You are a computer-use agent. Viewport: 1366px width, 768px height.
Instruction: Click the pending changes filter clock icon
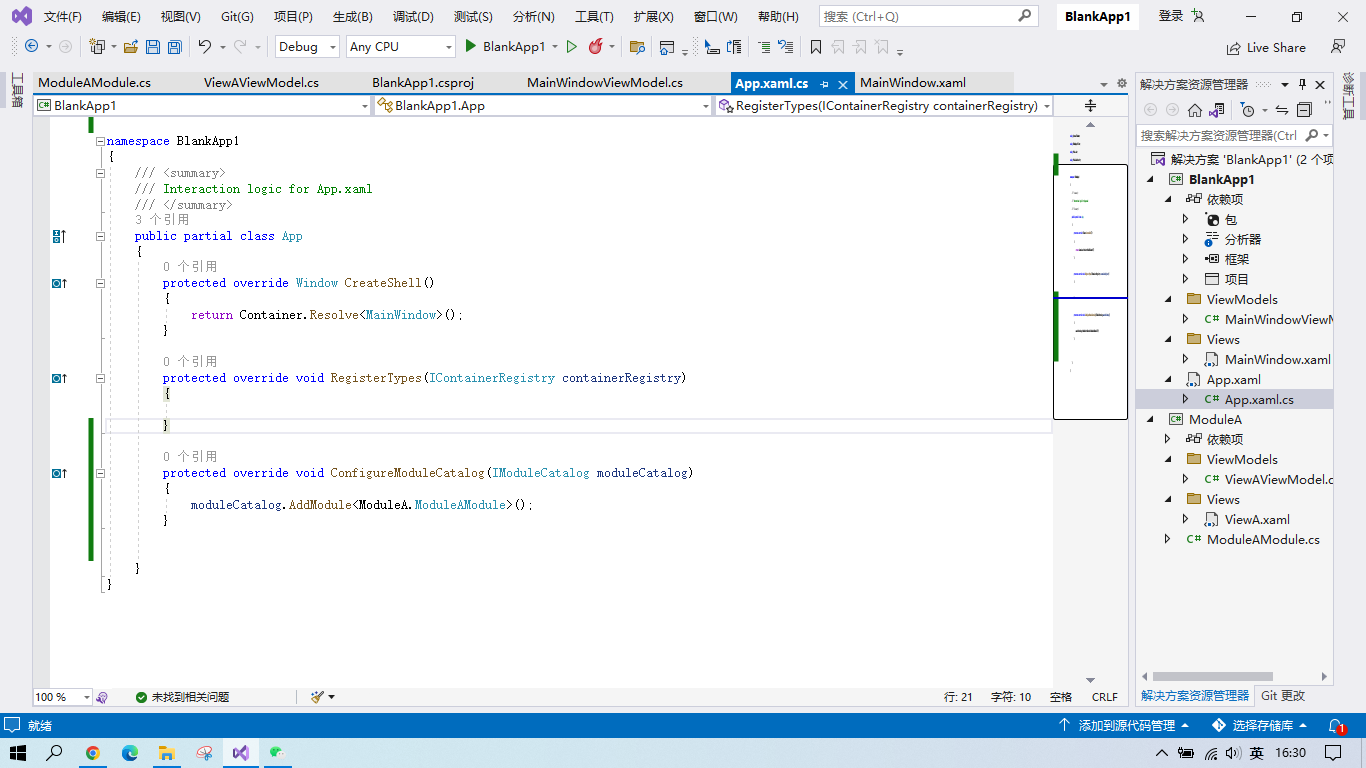point(1247,110)
